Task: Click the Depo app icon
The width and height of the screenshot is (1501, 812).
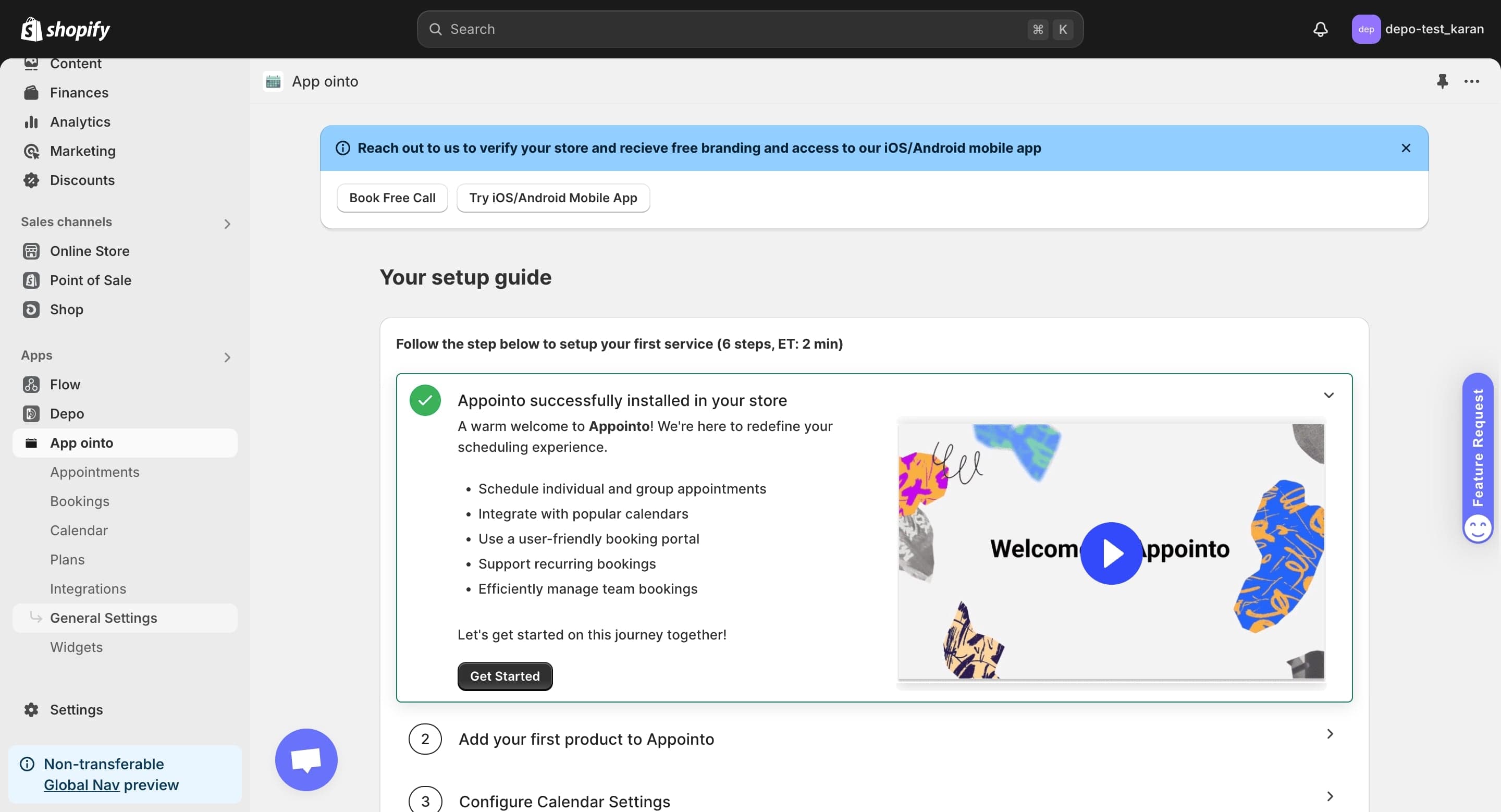Action: (31, 414)
